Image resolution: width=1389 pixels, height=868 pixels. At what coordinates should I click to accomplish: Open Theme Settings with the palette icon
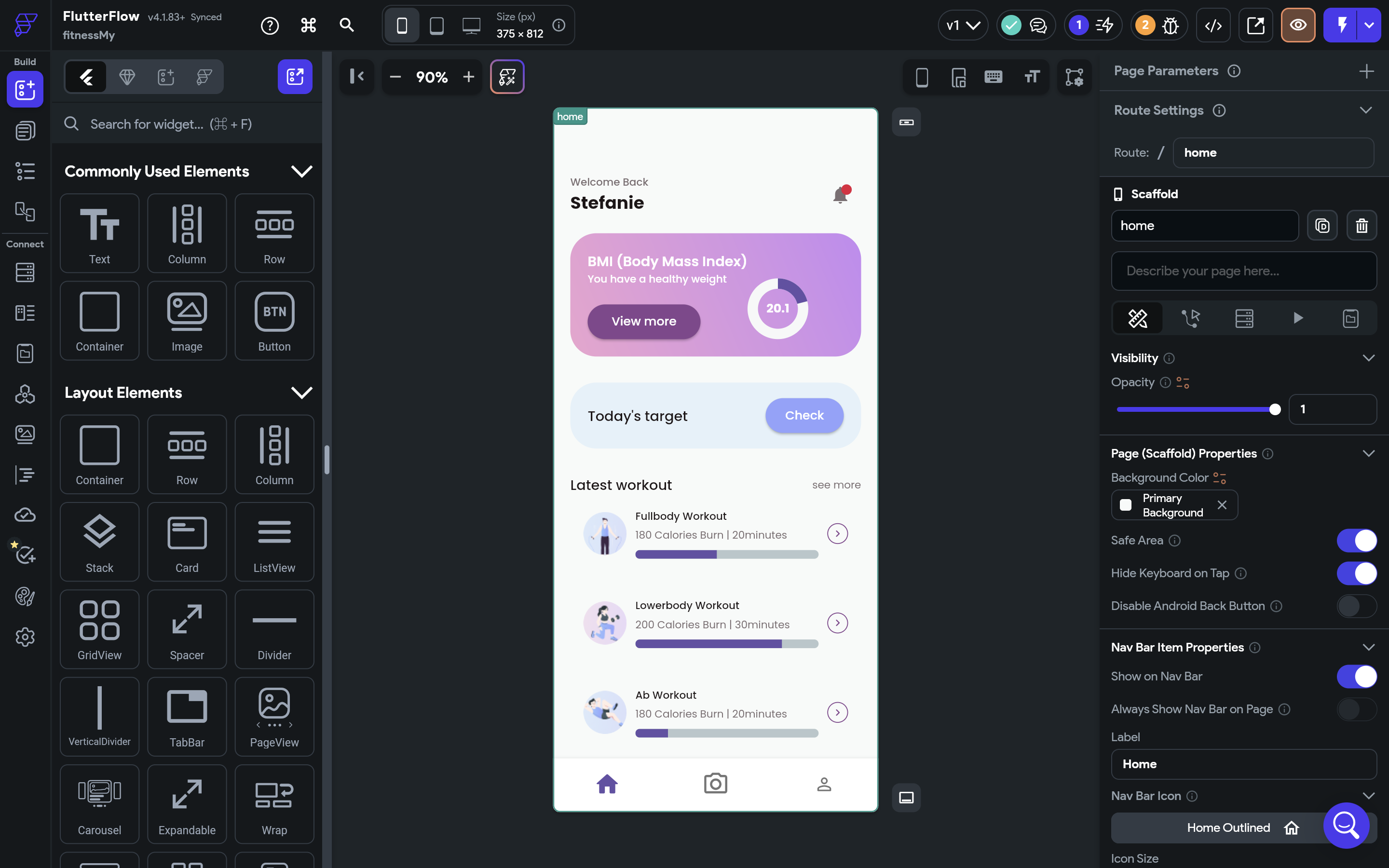[x=25, y=597]
